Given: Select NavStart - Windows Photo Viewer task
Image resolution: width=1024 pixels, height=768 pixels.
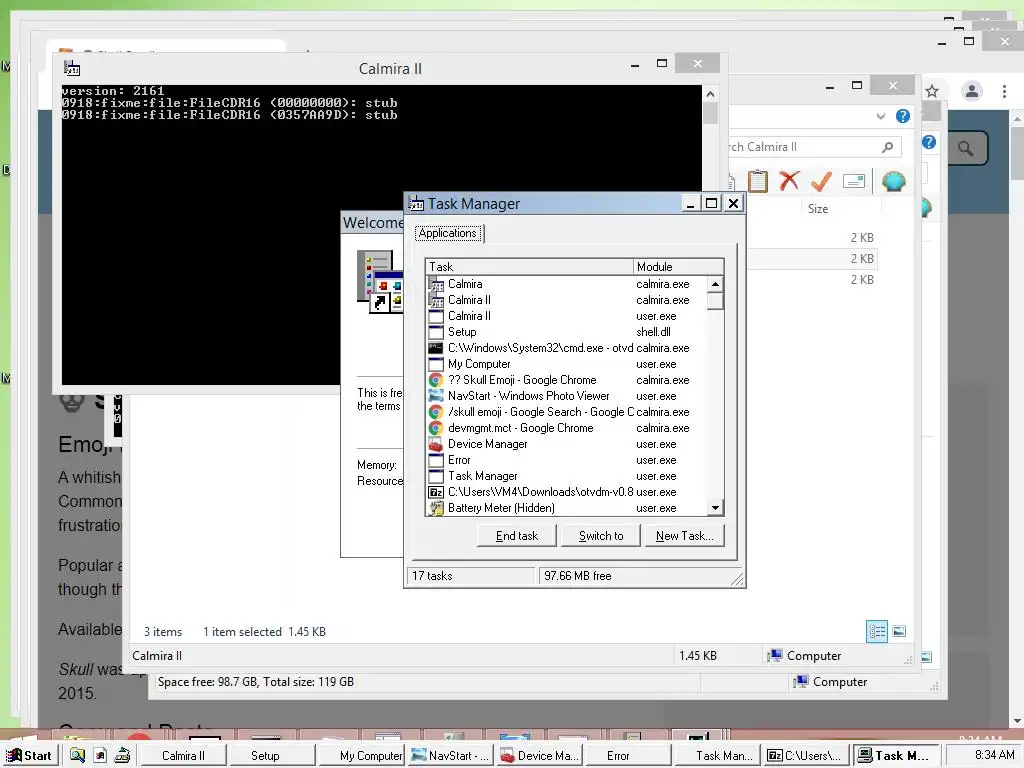Looking at the screenshot, I should [567, 396].
